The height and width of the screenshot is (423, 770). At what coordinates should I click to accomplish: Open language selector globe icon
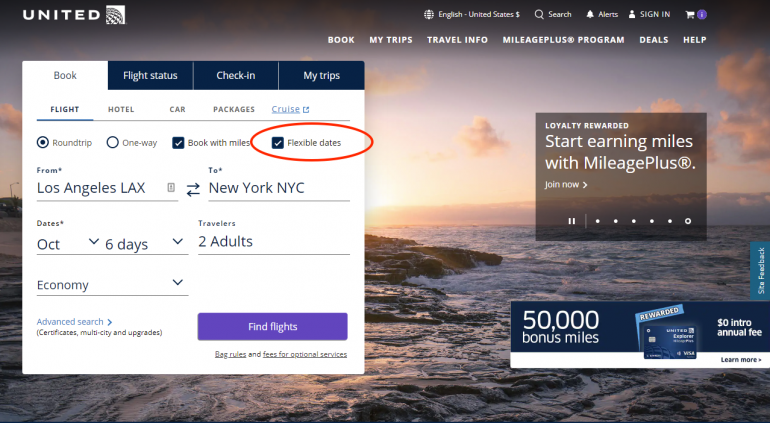[x=429, y=14]
